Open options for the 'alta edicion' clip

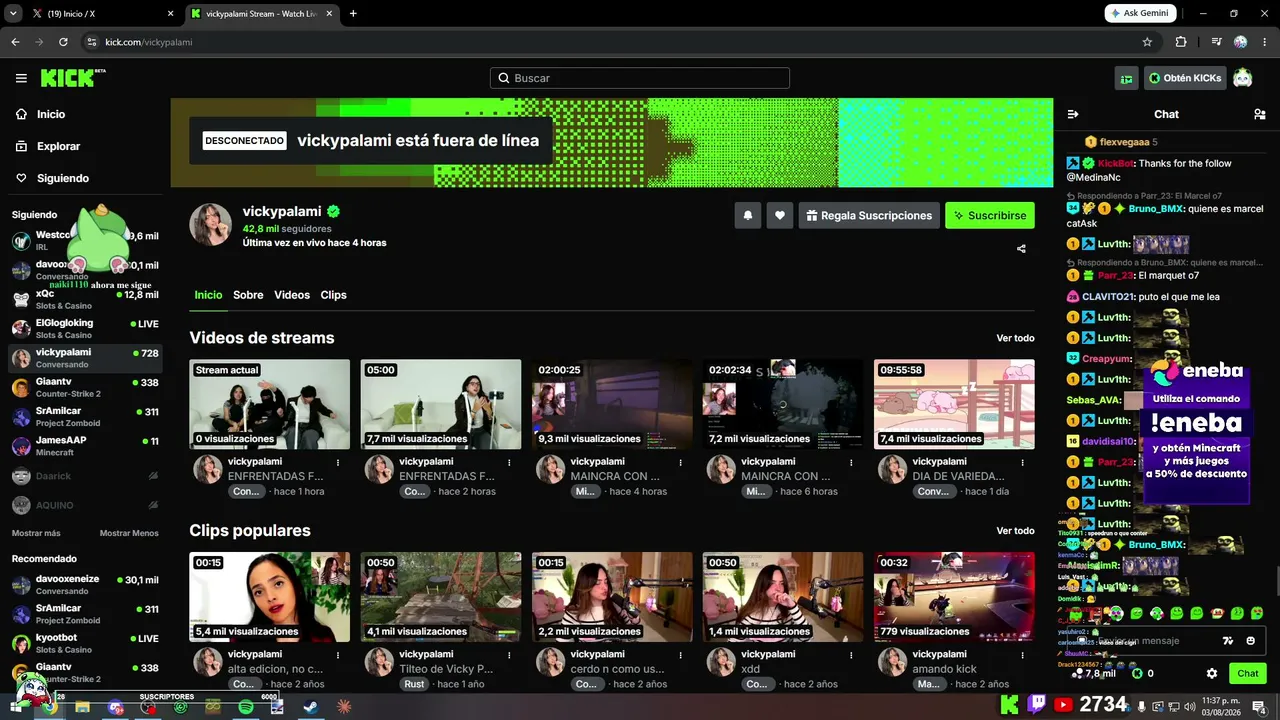338,655
